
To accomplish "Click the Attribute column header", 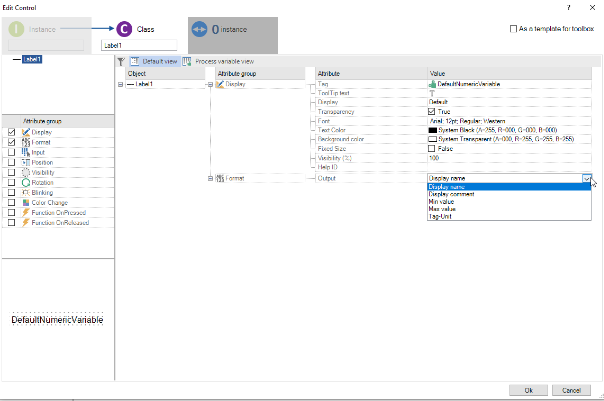I will [x=371, y=73].
